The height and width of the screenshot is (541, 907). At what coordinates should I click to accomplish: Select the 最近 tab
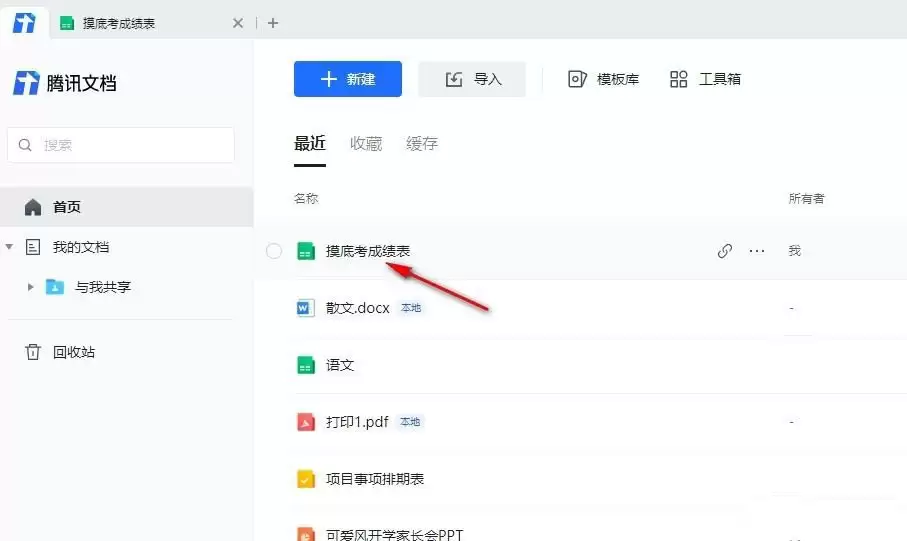310,144
